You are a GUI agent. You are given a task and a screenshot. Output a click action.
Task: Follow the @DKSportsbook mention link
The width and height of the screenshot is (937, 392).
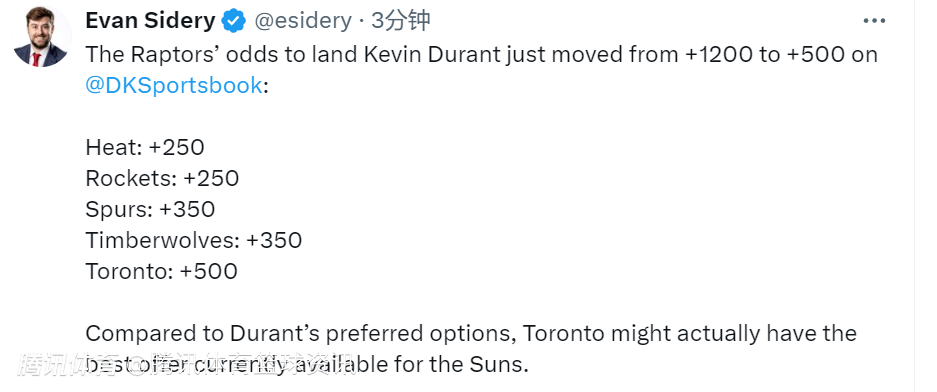174,85
